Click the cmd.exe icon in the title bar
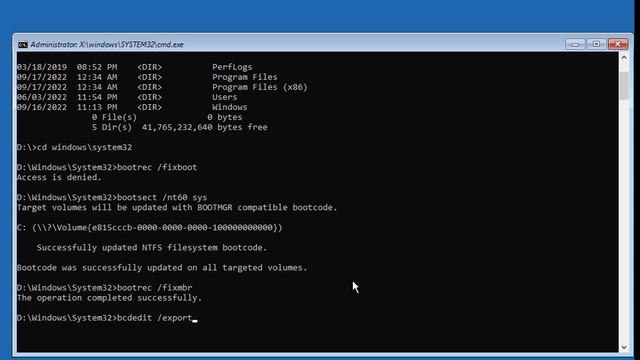This screenshot has height=360, width=640. (x=23, y=44)
